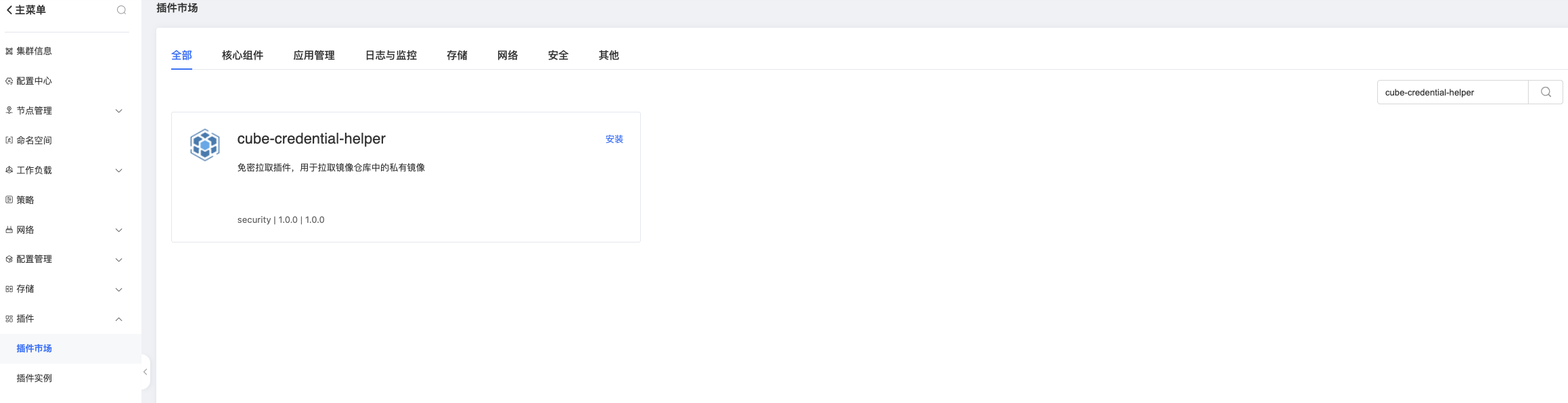The height and width of the screenshot is (403, 1568).
Task: Click the search button beside plugin search box
Action: [x=1546, y=92]
